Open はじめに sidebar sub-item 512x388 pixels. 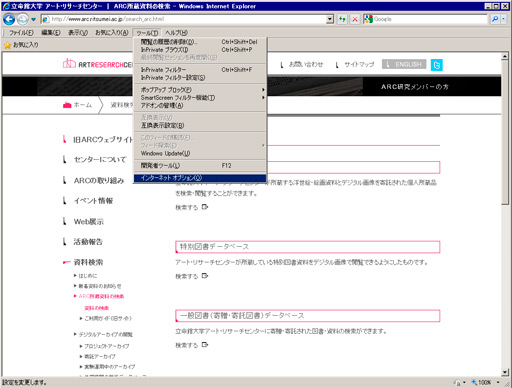pyautogui.click(x=88, y=276)
